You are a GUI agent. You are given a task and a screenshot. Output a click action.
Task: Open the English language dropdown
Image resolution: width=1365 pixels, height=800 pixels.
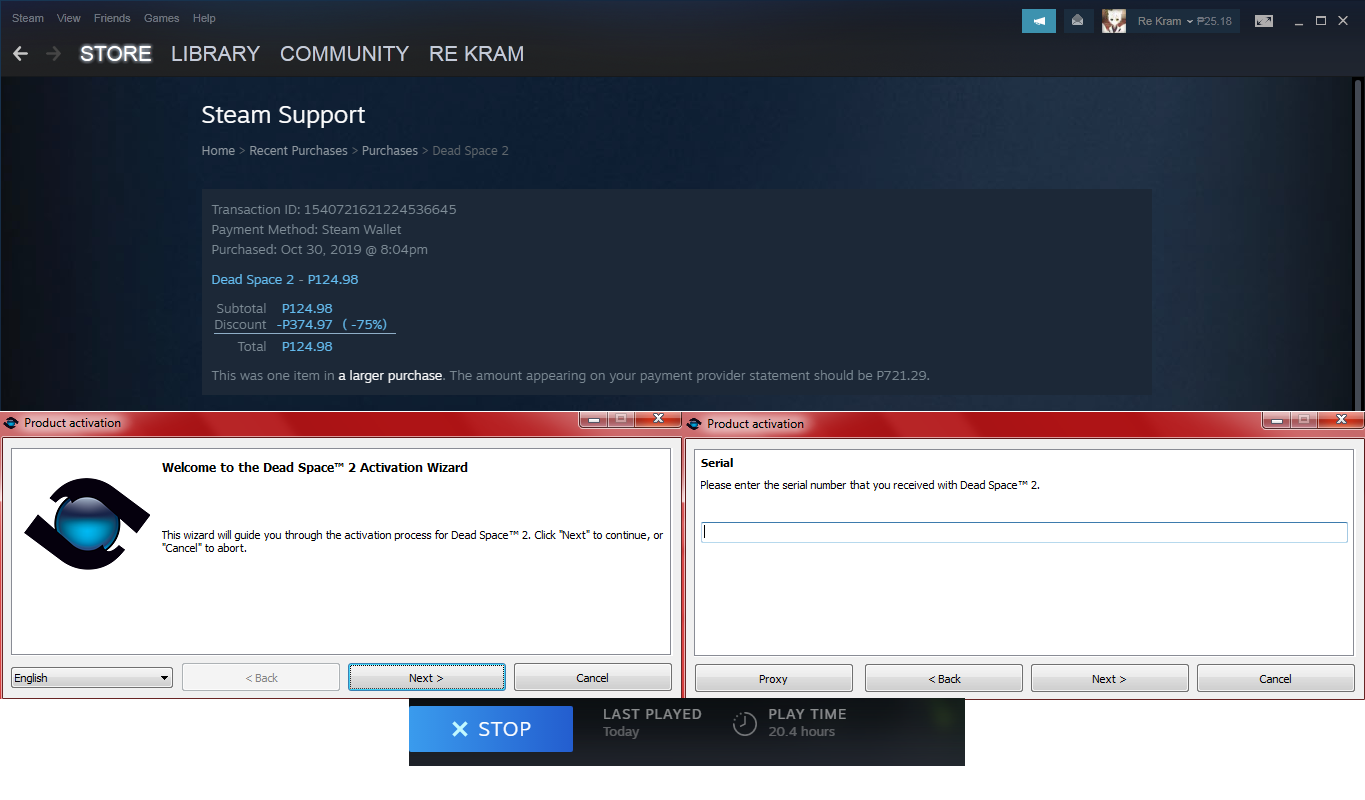pyautogui.click(x=92, y=678)
